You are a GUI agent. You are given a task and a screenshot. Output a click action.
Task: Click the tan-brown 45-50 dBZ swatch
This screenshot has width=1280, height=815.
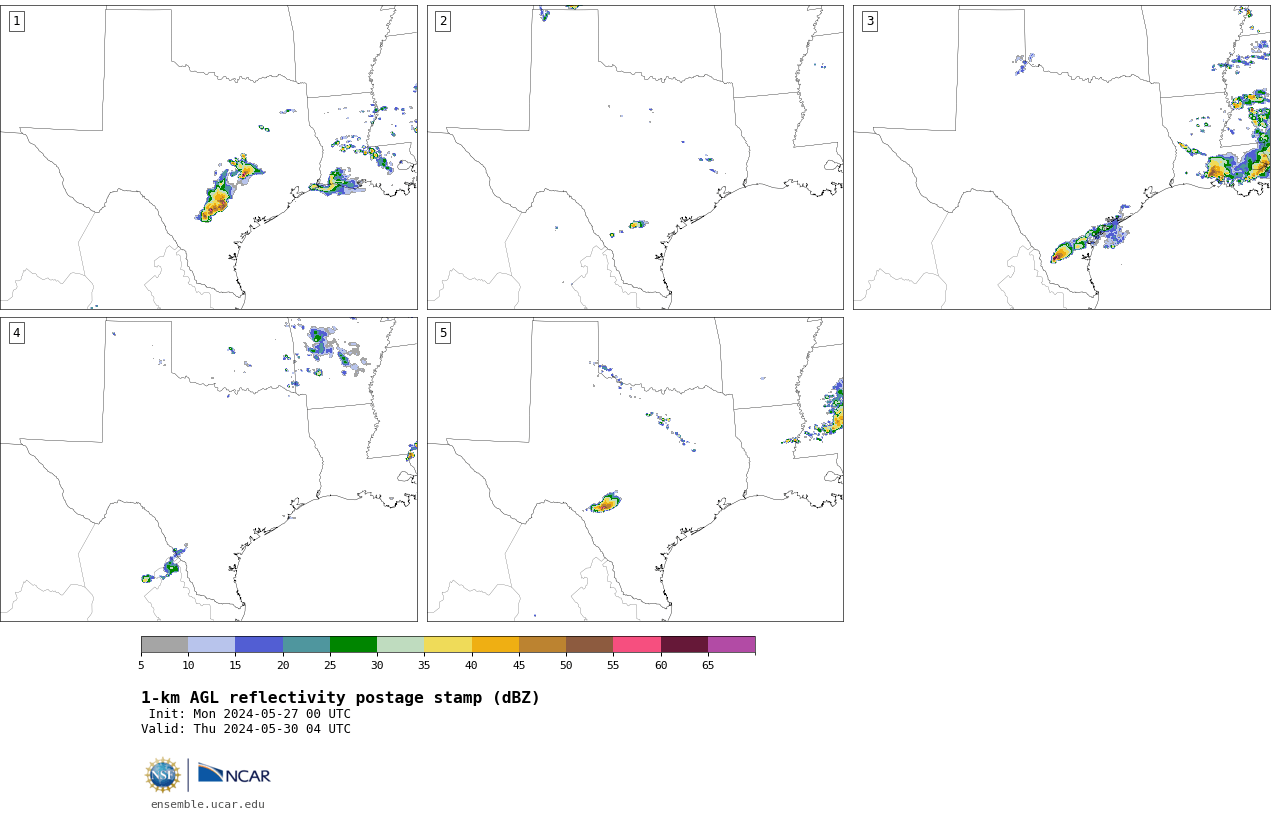[x=542, y=644]
